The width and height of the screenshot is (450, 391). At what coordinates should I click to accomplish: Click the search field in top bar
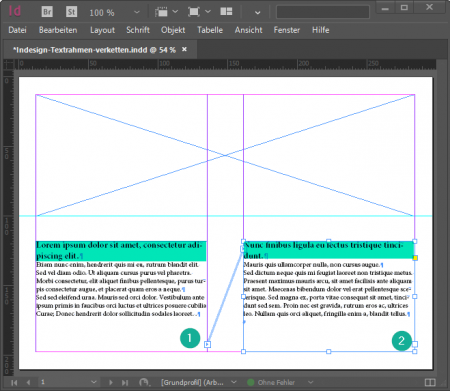323,12
